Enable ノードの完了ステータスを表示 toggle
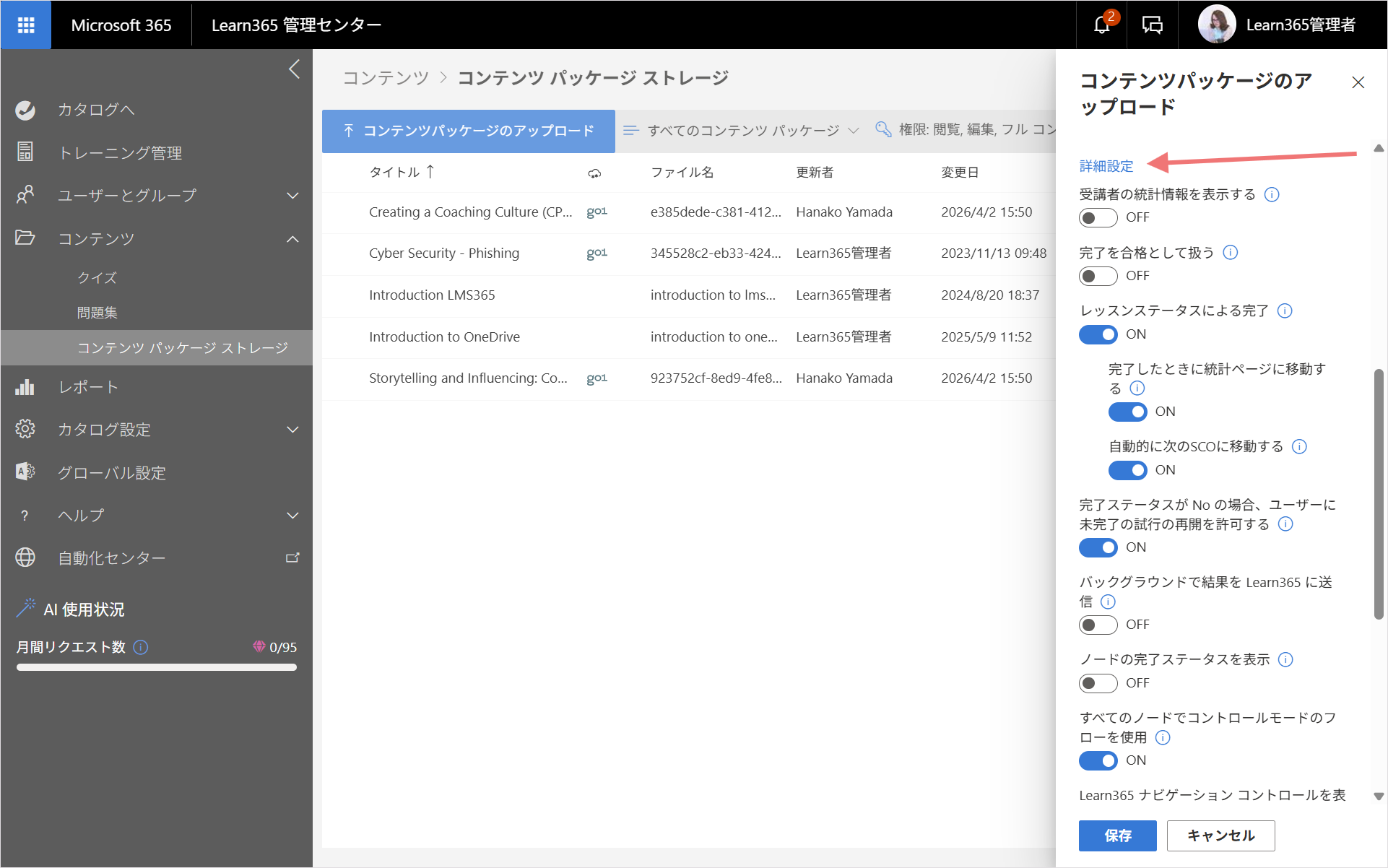The height and width of the screenshot is (868, 1388). [x=1098, y=683]
